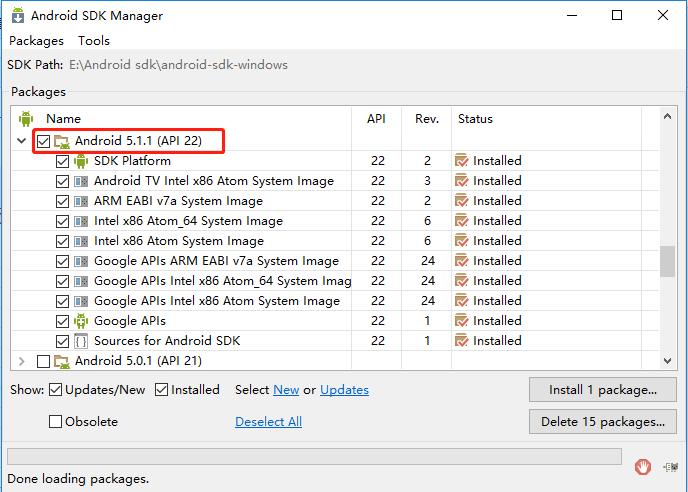Click the loading progress bar
Image resolution: width=688 pixels, height=492 pixels.
(315, 457)
